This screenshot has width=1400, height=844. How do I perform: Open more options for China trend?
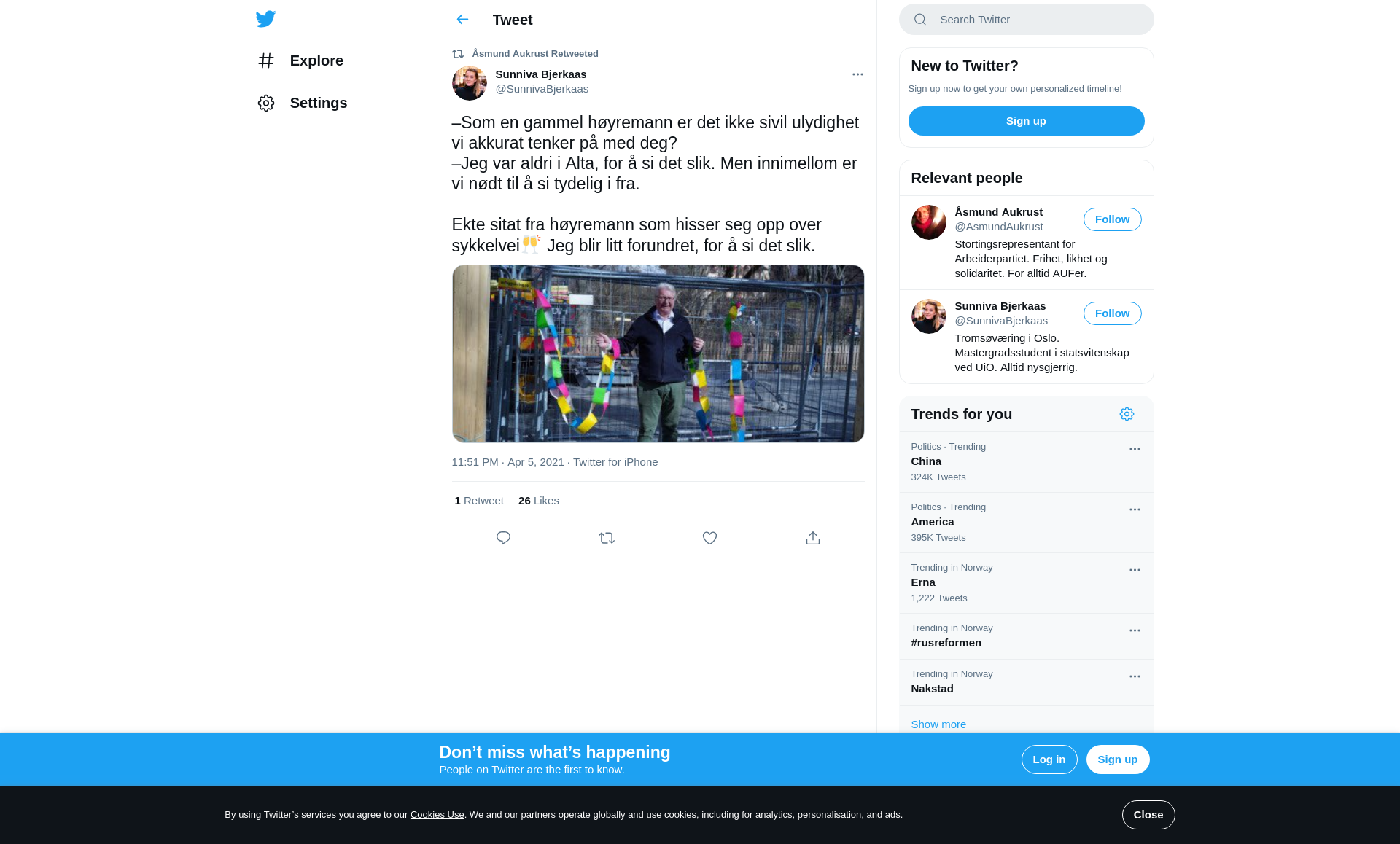[x=1135, y=449]
